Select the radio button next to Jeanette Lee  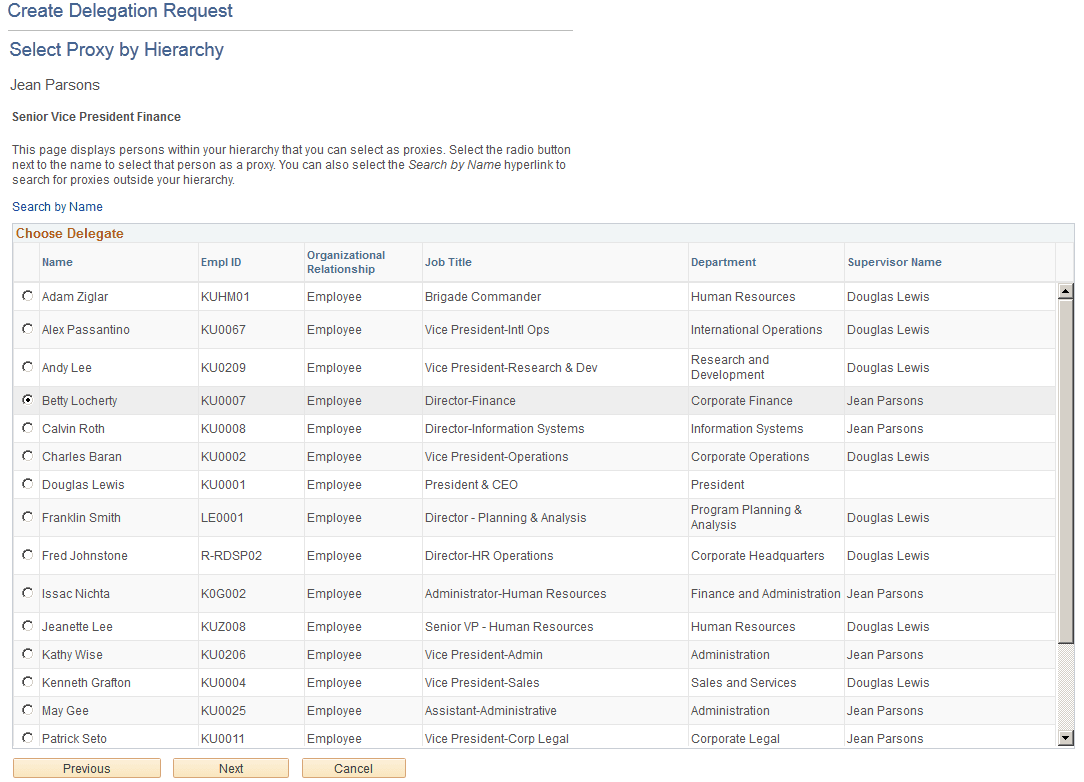pyautogui.click(x=27, y=626)
